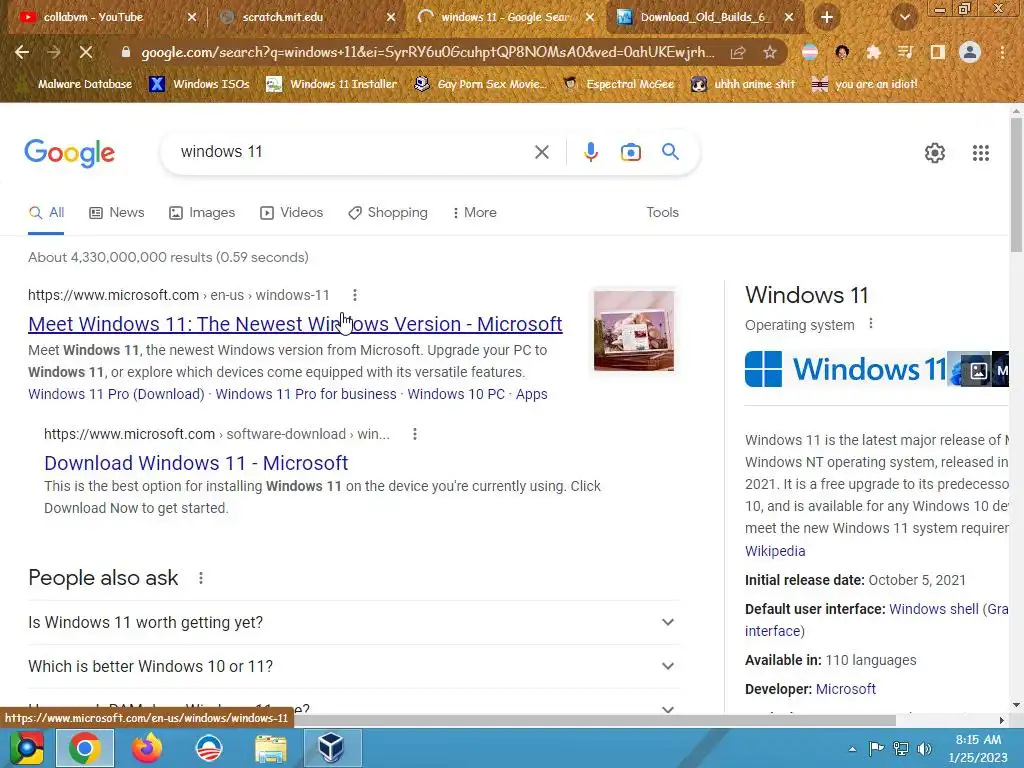Submit search with magnifying glass icon
1024x768 pixels.
point(670,152)
